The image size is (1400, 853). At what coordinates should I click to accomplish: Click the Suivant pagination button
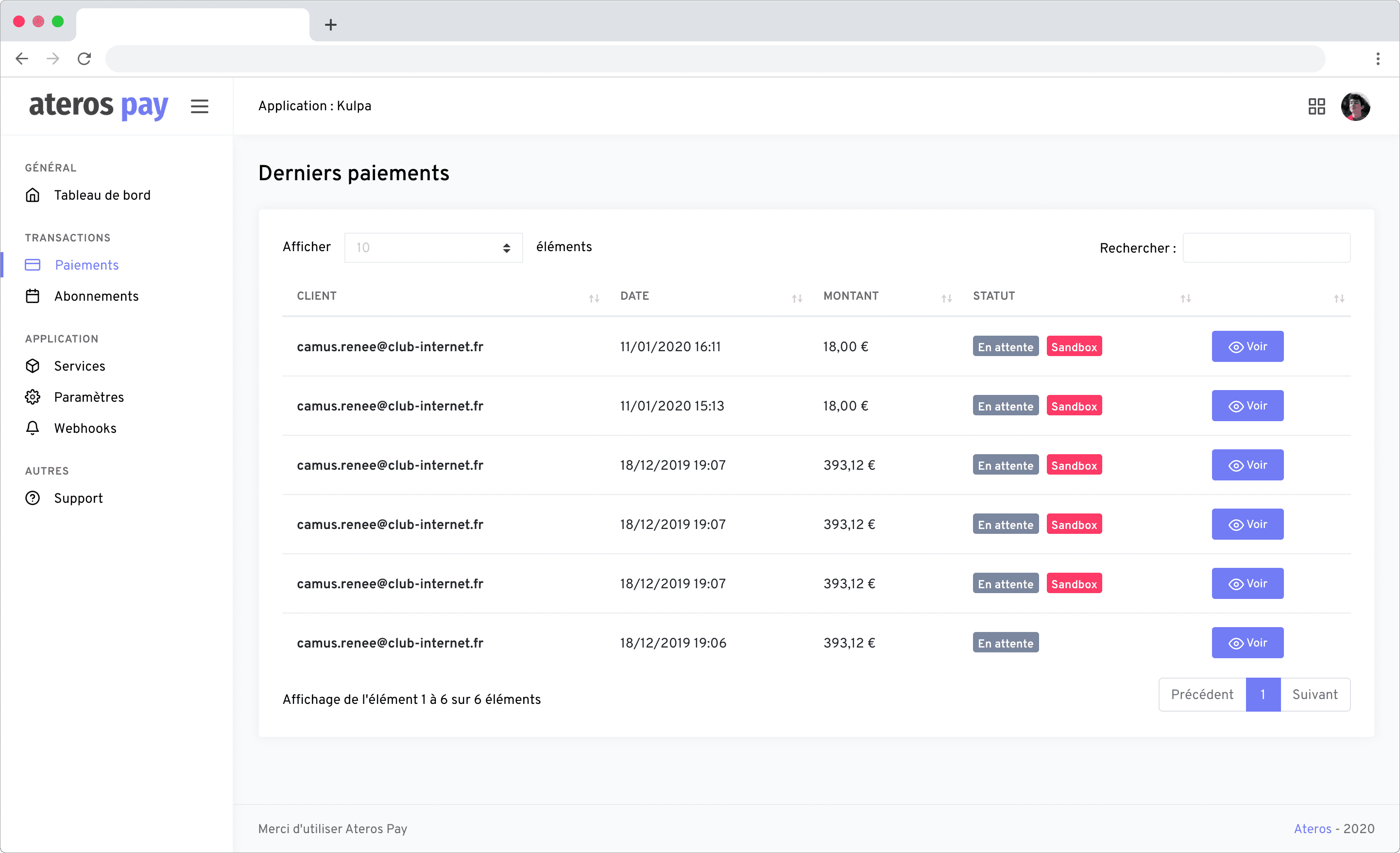[1314, 695]
